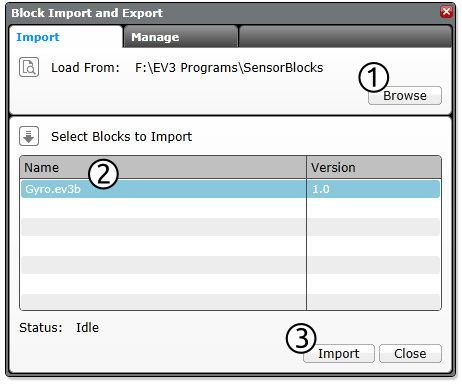Viewport: 462px width, 384px height.
Task: Select the Gyro.ev3b block row
Action: point(230,189)
